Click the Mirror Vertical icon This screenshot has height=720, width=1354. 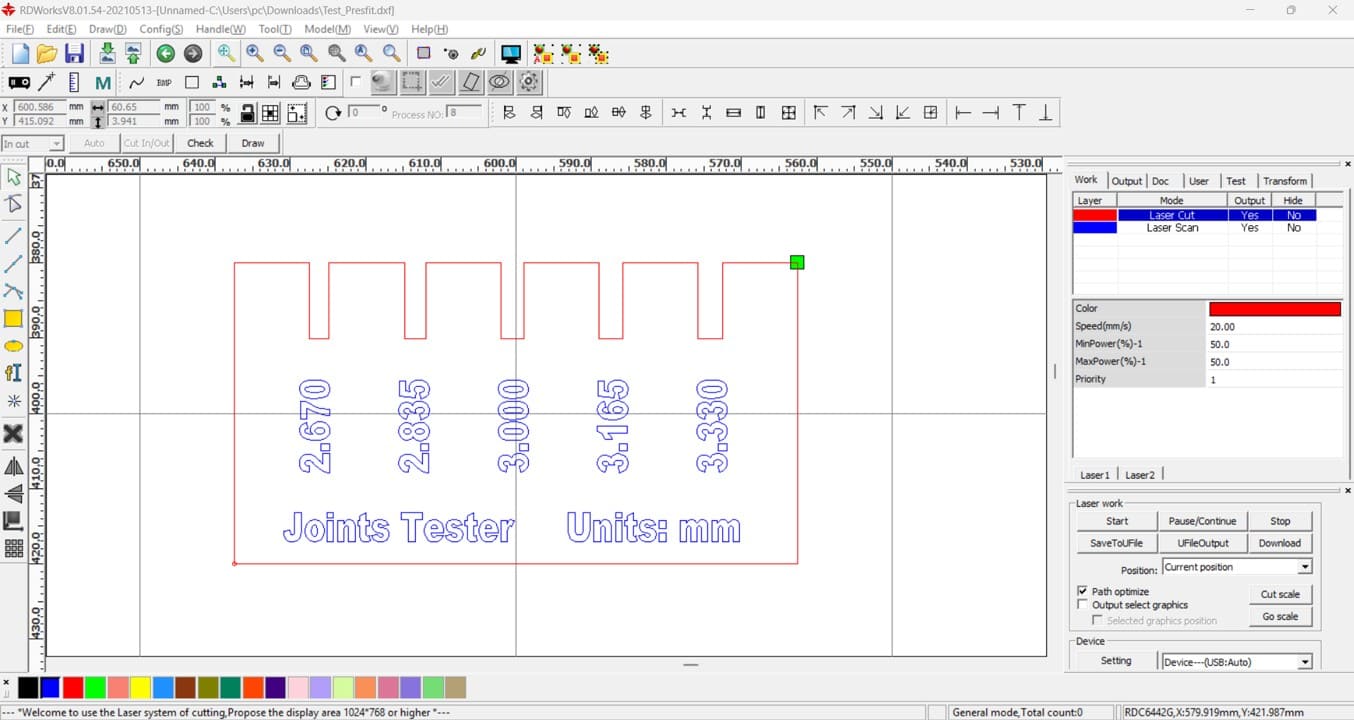14,493
